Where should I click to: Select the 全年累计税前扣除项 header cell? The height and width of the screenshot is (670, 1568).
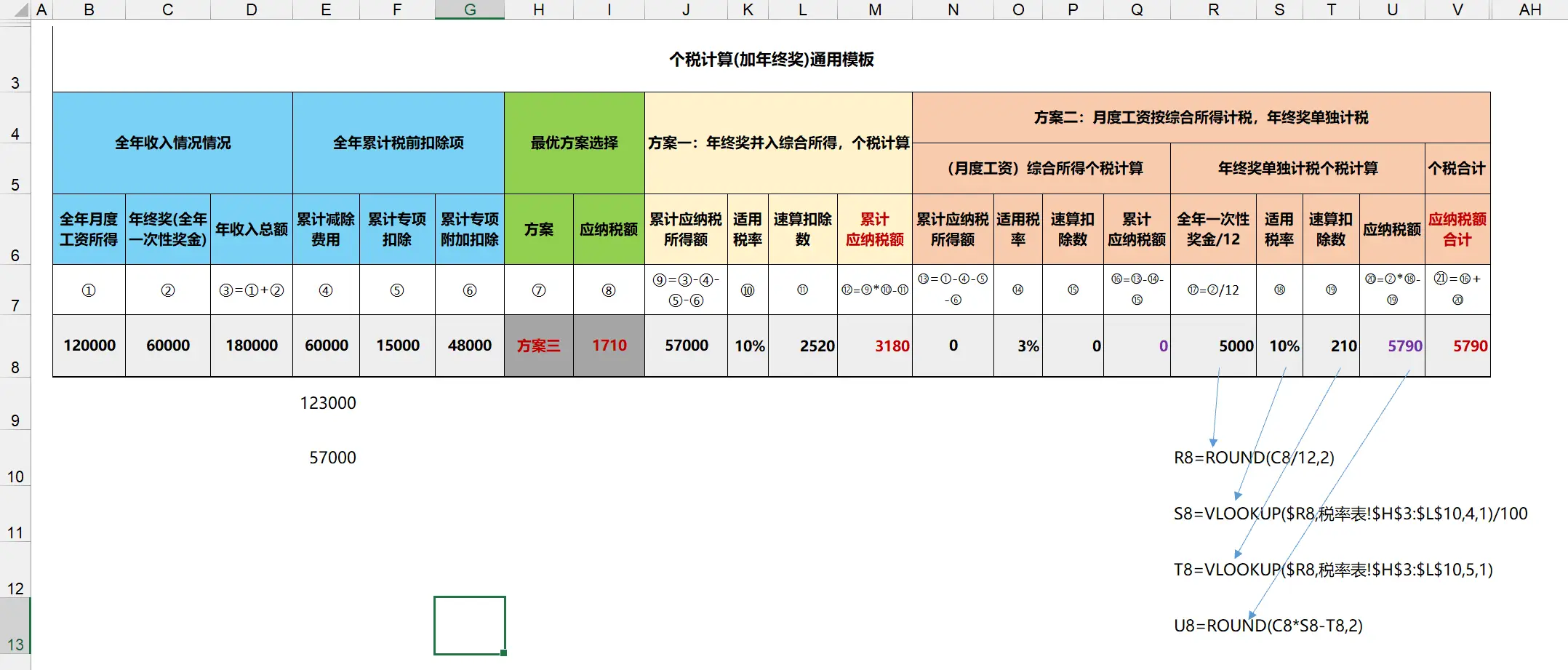(x=399, y=143)
